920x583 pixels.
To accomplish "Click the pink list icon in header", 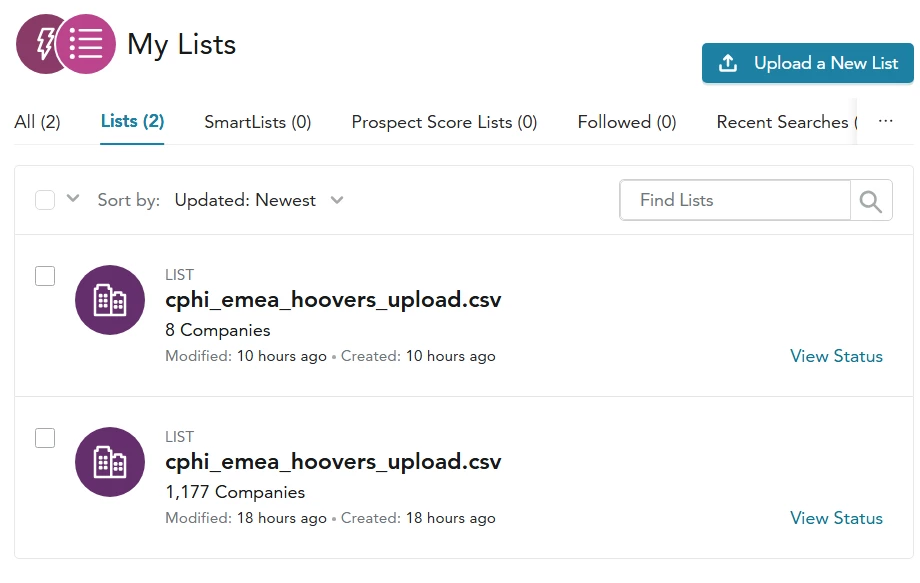I will (86, 44).
